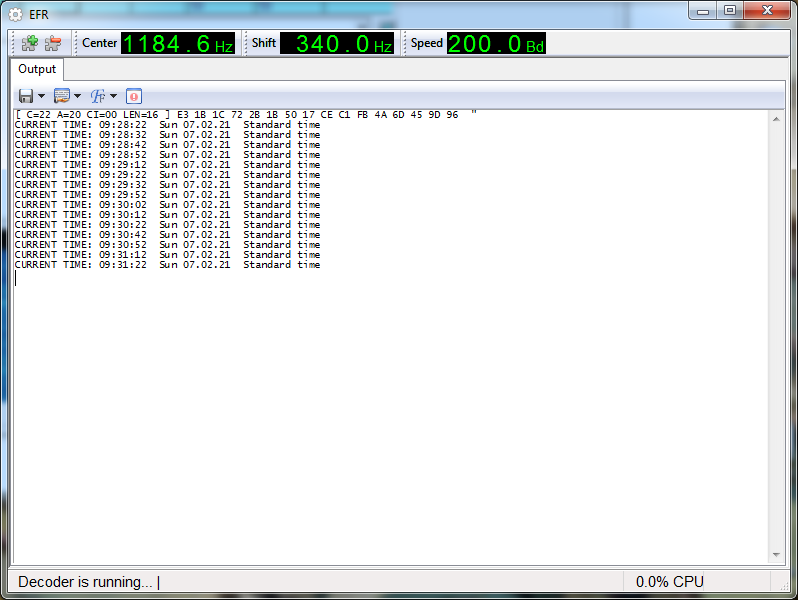Click the line CURRENT TIME: 09:31:22
Screen dimensions: 798x600
167,265
